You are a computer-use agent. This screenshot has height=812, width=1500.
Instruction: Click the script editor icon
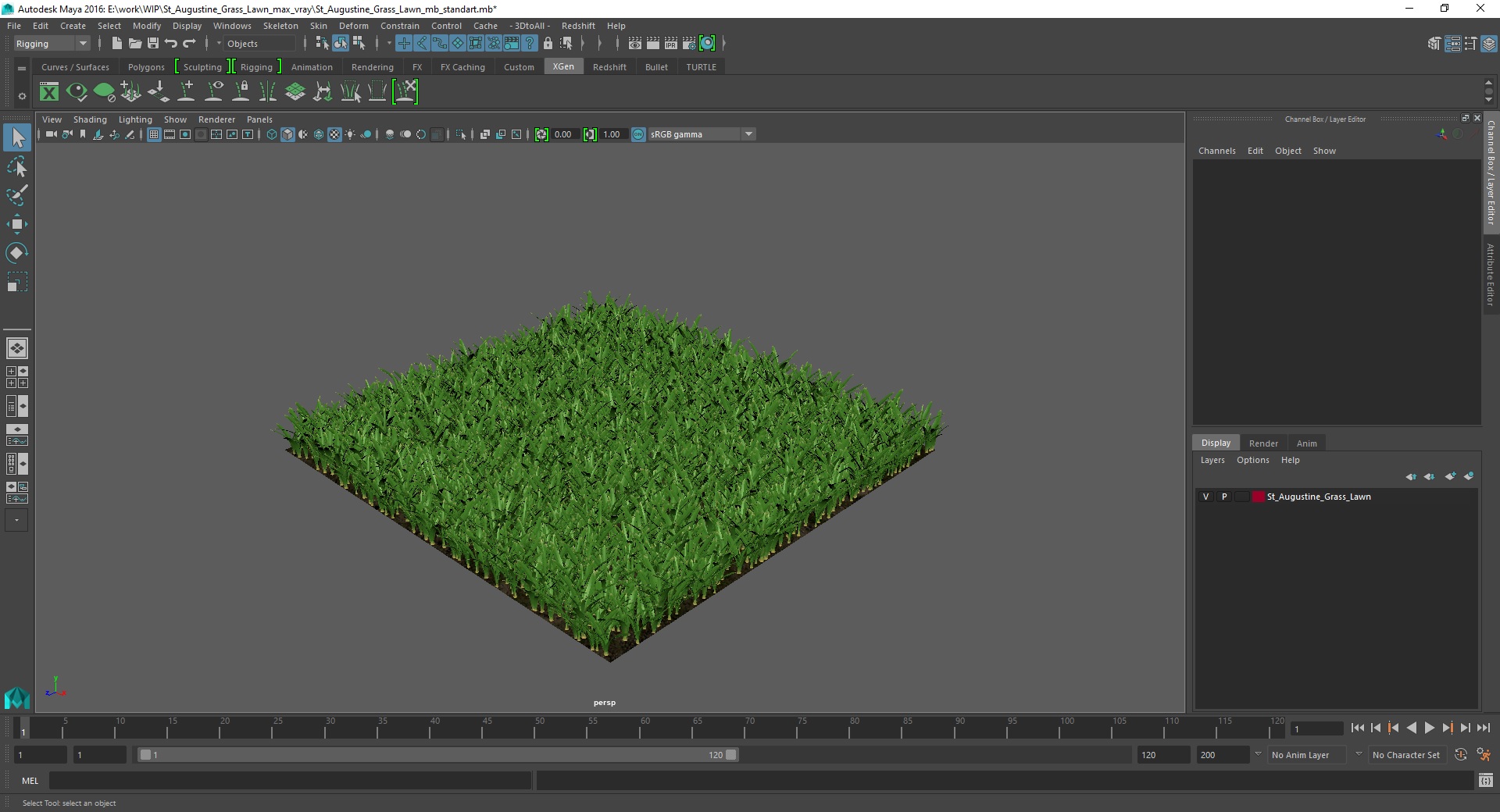click(x=1486, y=780)
